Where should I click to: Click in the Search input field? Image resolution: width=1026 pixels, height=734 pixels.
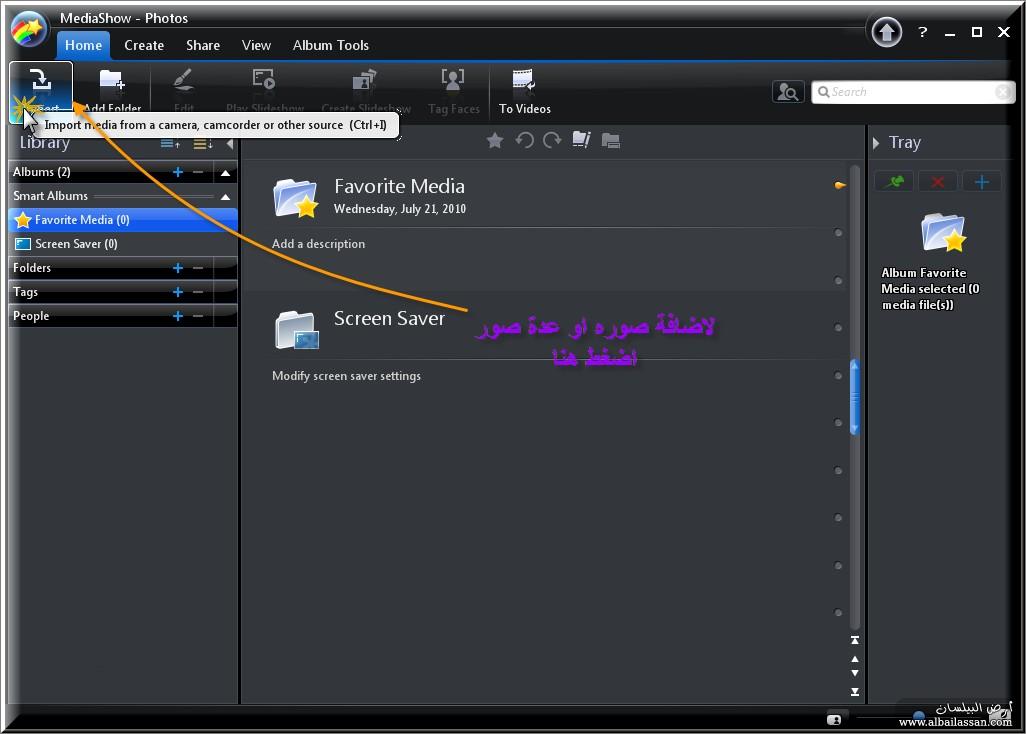click(913, 92)
